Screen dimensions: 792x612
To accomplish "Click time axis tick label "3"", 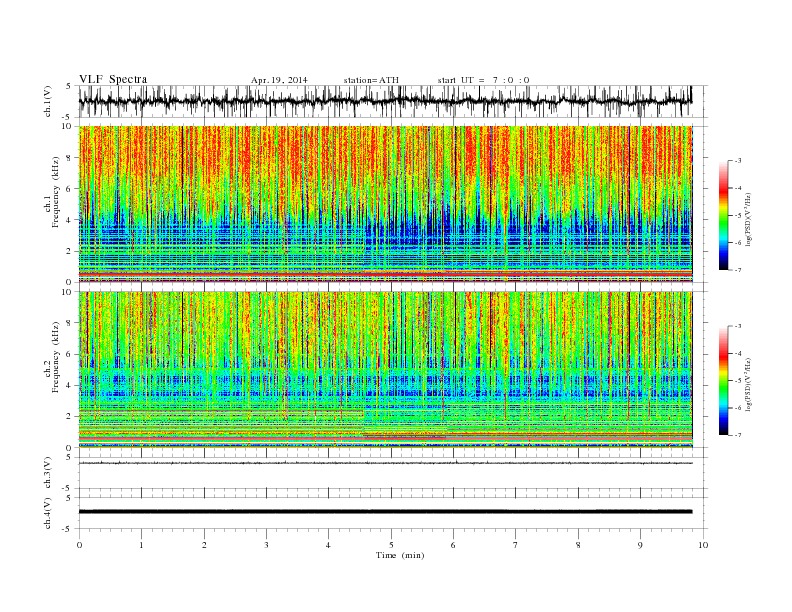I will point(266,545).
